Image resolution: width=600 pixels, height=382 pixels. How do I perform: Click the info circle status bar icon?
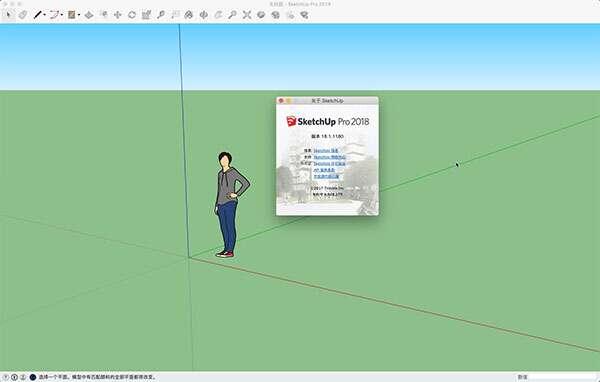click(x=15, y=377)
